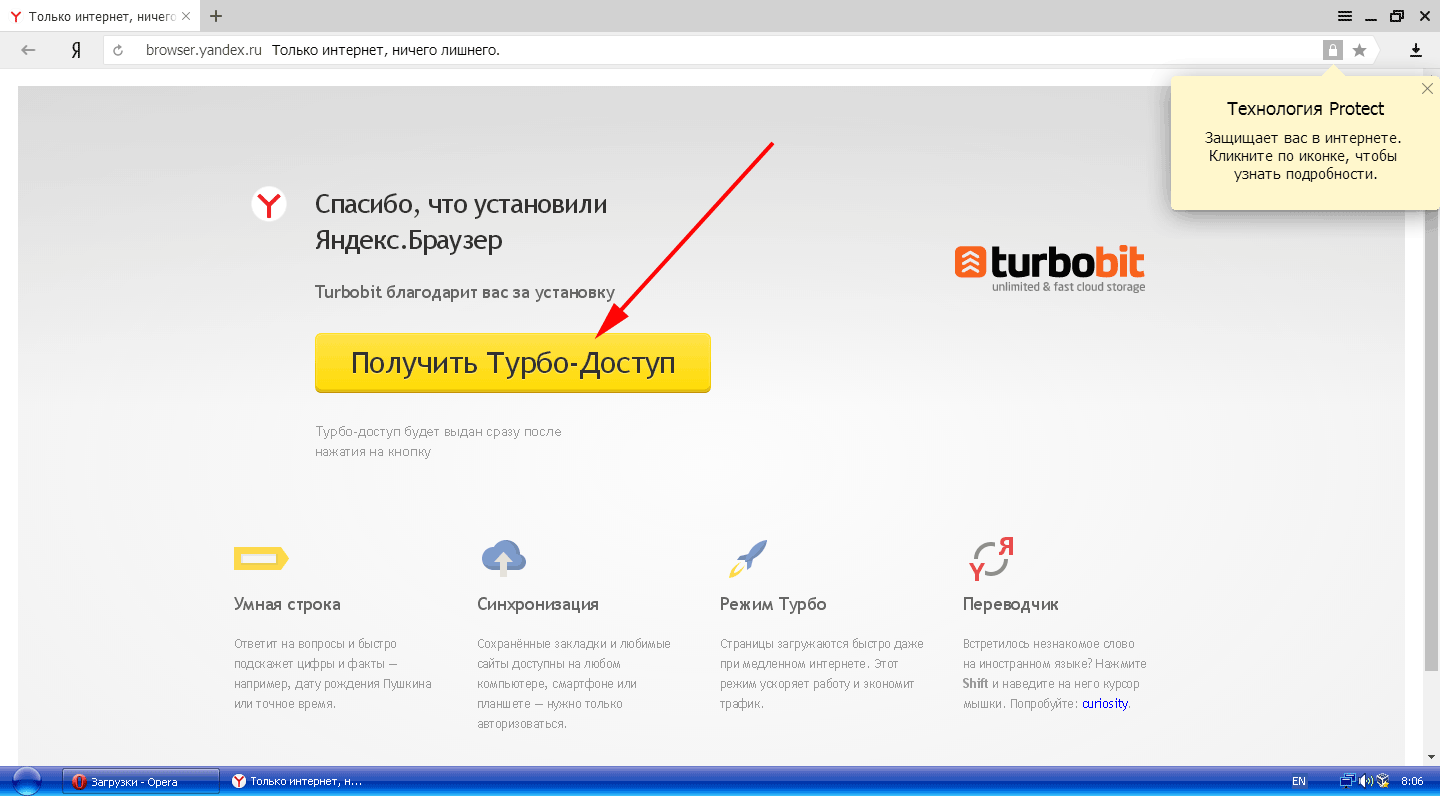
Task: Open Yandex home via the Я button
Action: 76,50
